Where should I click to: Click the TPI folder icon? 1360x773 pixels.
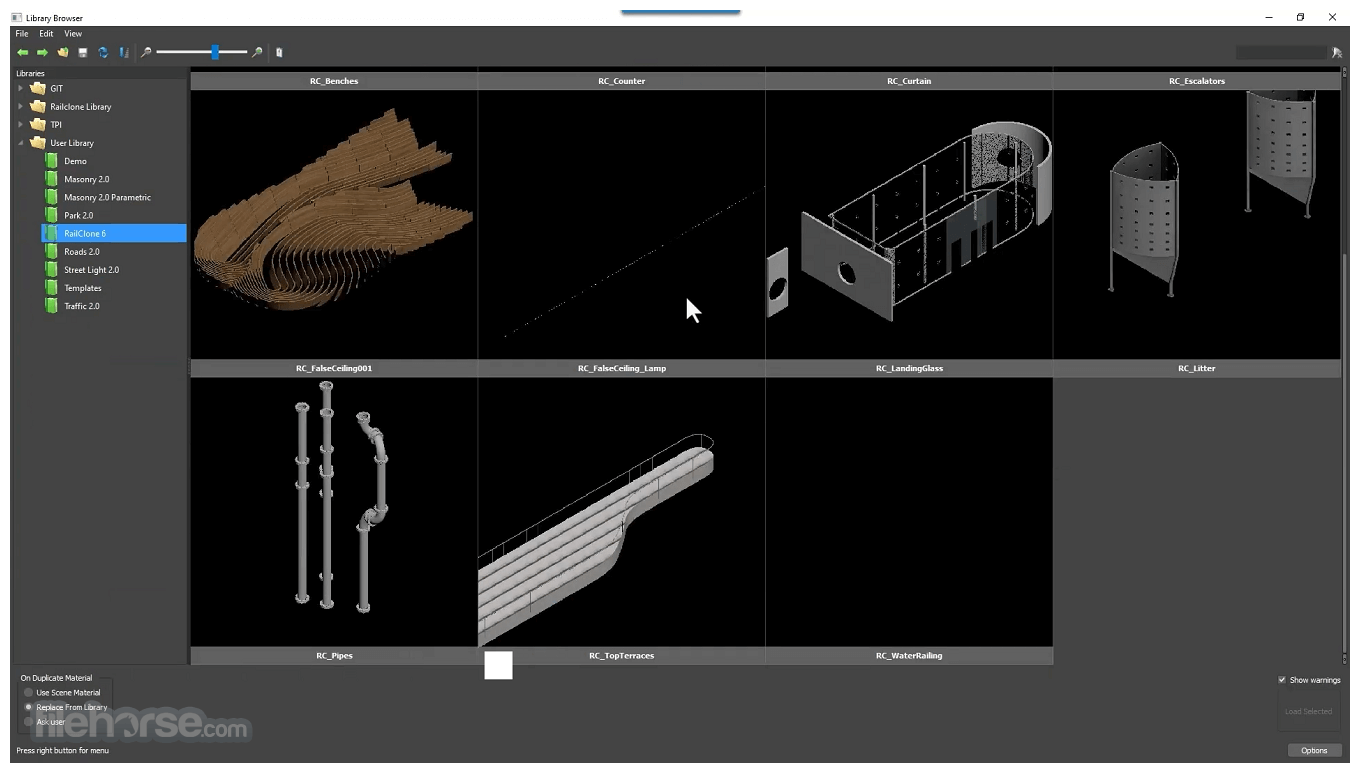pos(38,124)
